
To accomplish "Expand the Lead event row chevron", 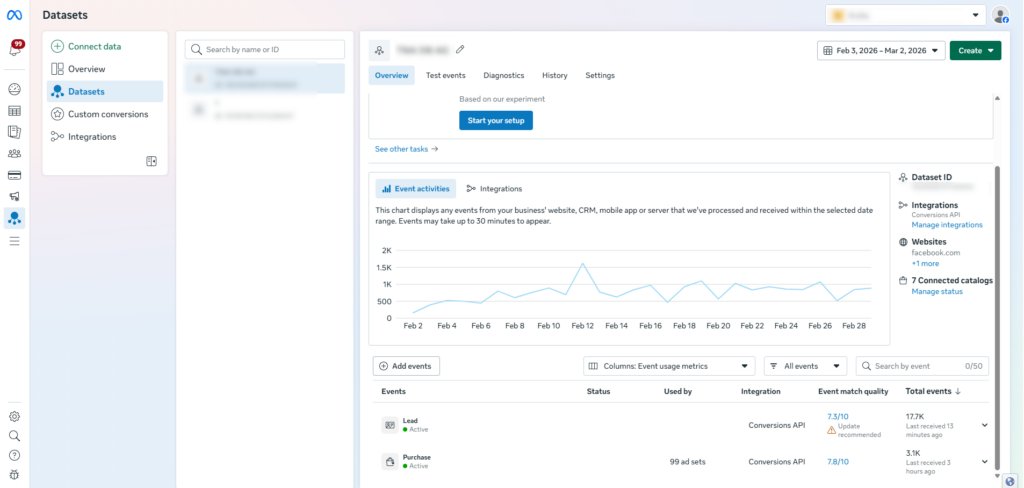I will coord(984,425).
